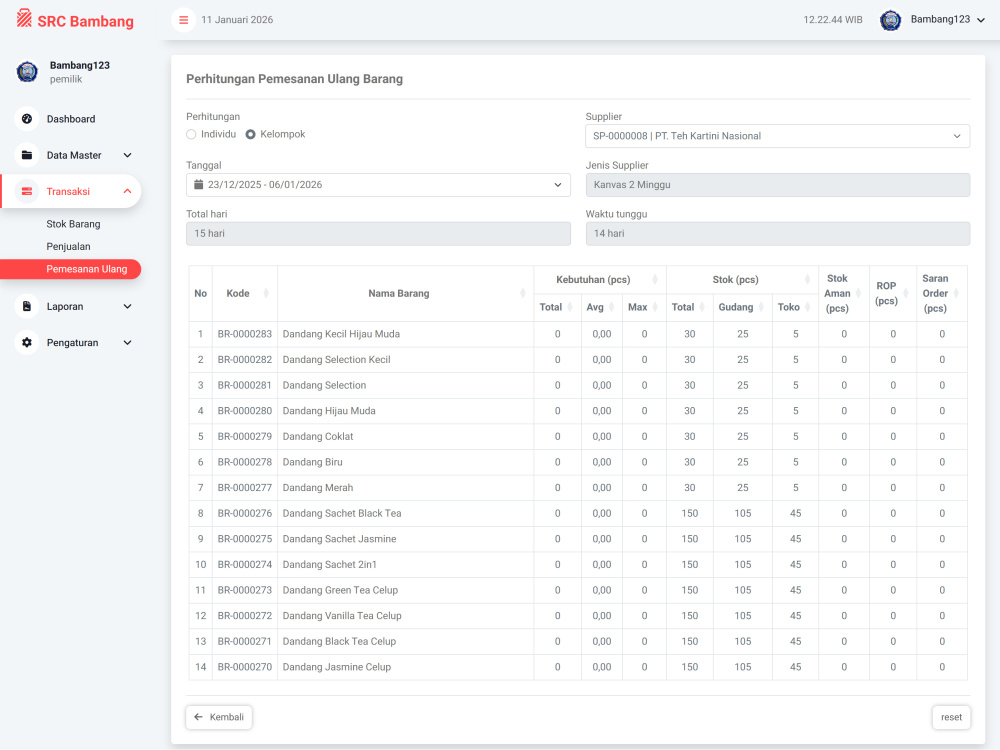Click the calendar icon in Tanggal field
The height and width of the screenshot is (750, 1000).
(x=198, y=184)
